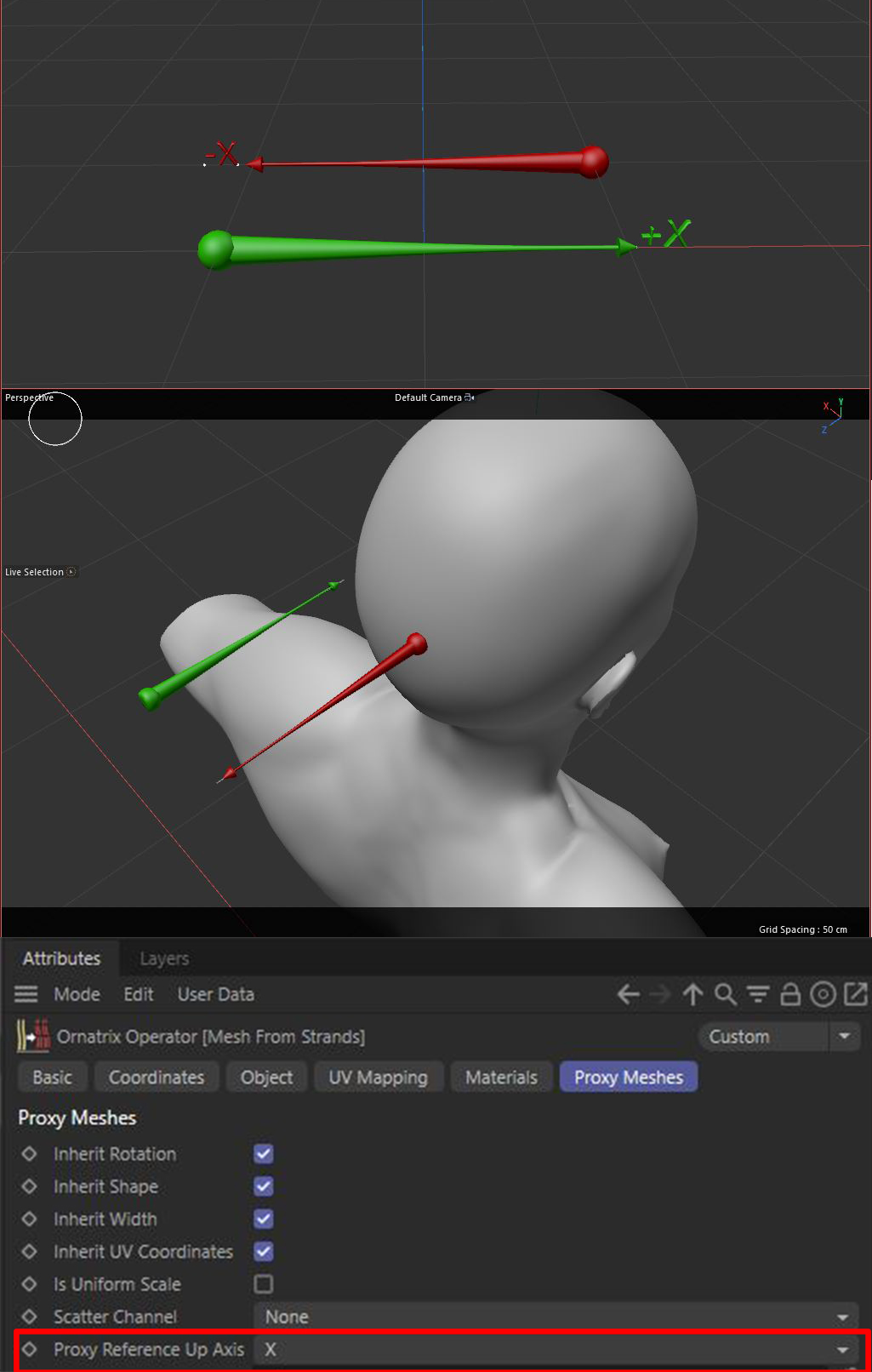Open the hamburger menu in Attributes panel
Screen dimensions: 872x1372
(26, 994)
